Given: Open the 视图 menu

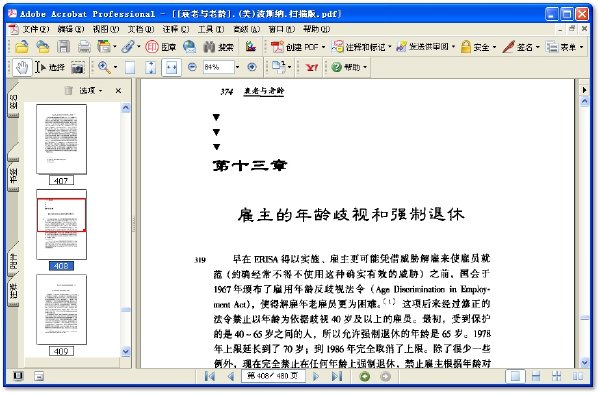Looking at the screenshot, I should [106, 29].
